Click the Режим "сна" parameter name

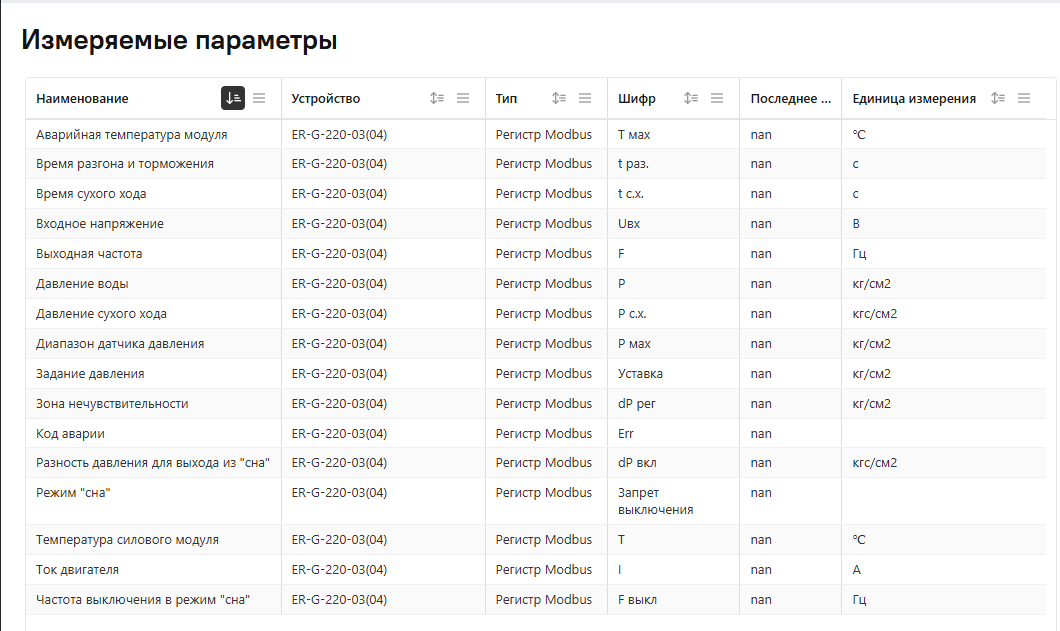click(72, 493)
